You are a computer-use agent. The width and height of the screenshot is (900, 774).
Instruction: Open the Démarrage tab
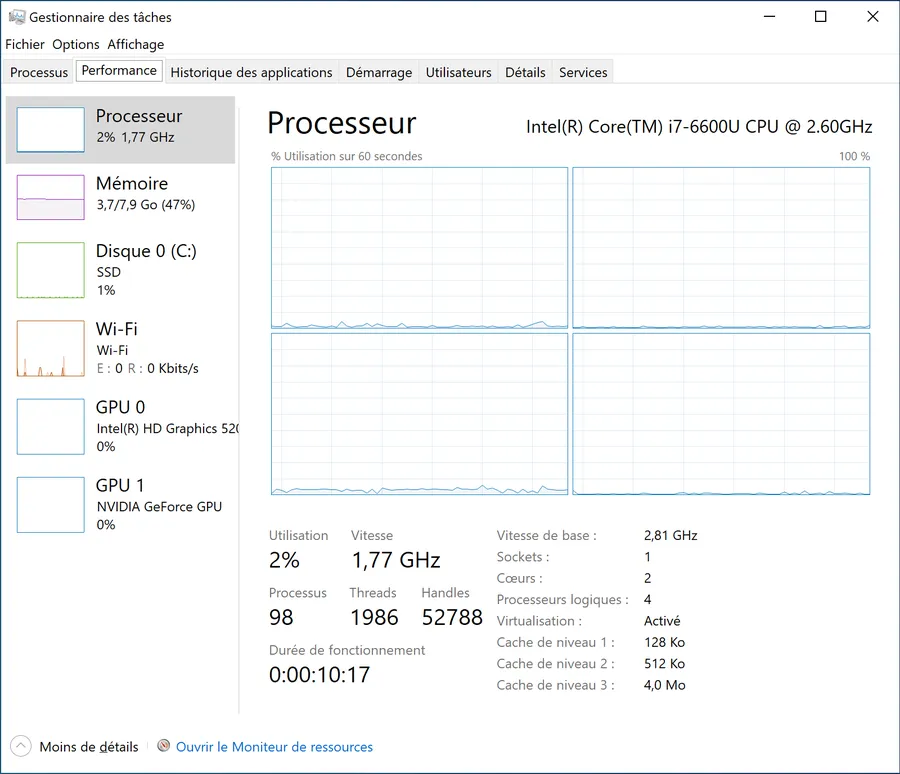379,72
